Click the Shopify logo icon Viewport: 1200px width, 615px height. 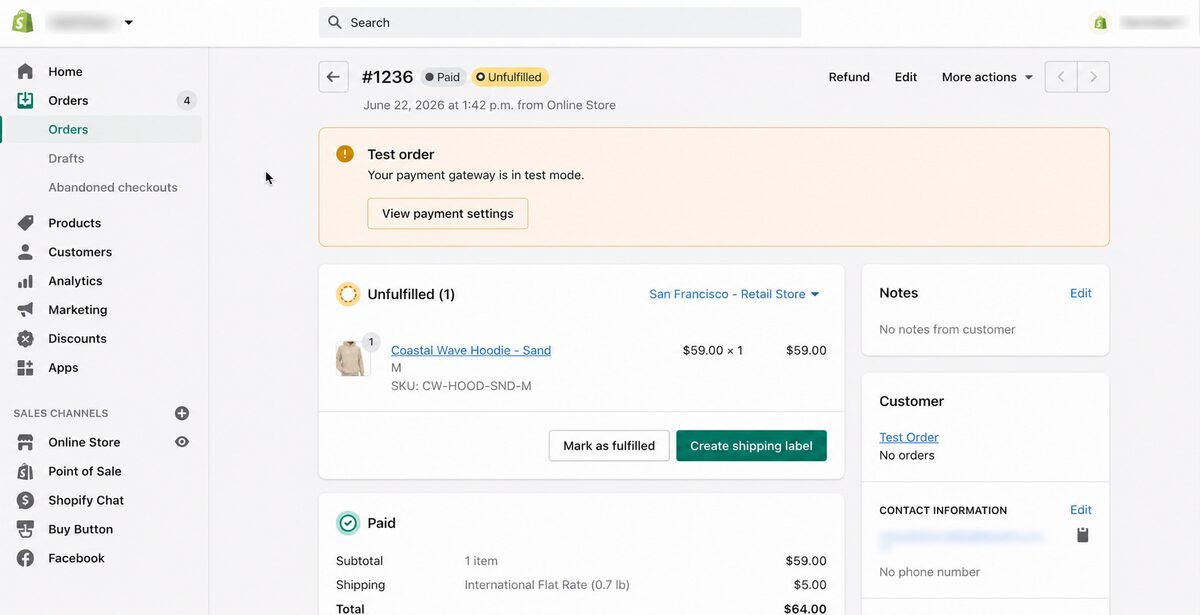point(23,21)
